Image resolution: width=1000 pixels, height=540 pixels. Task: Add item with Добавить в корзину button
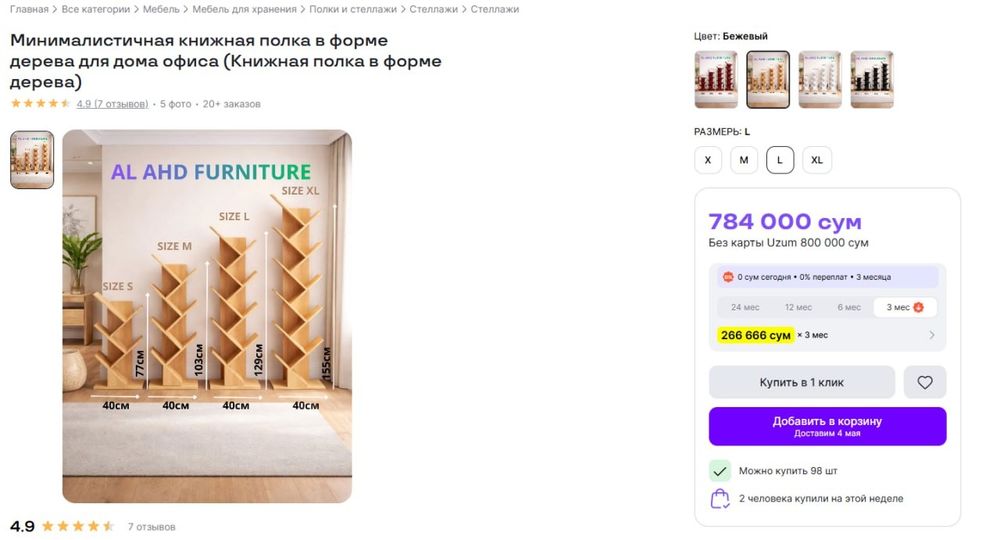827,426
